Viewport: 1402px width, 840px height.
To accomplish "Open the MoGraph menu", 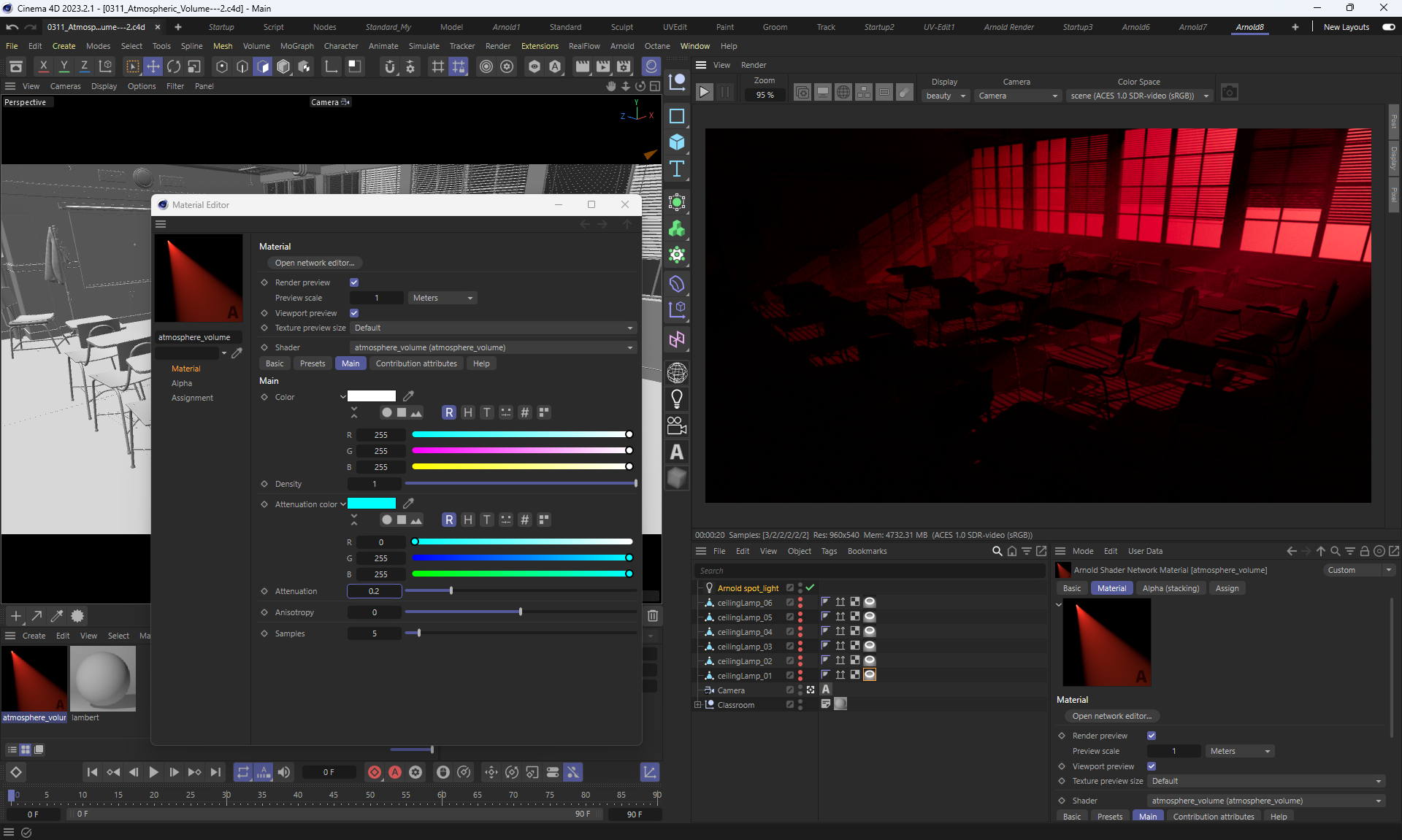I will [x=296, y=46].
